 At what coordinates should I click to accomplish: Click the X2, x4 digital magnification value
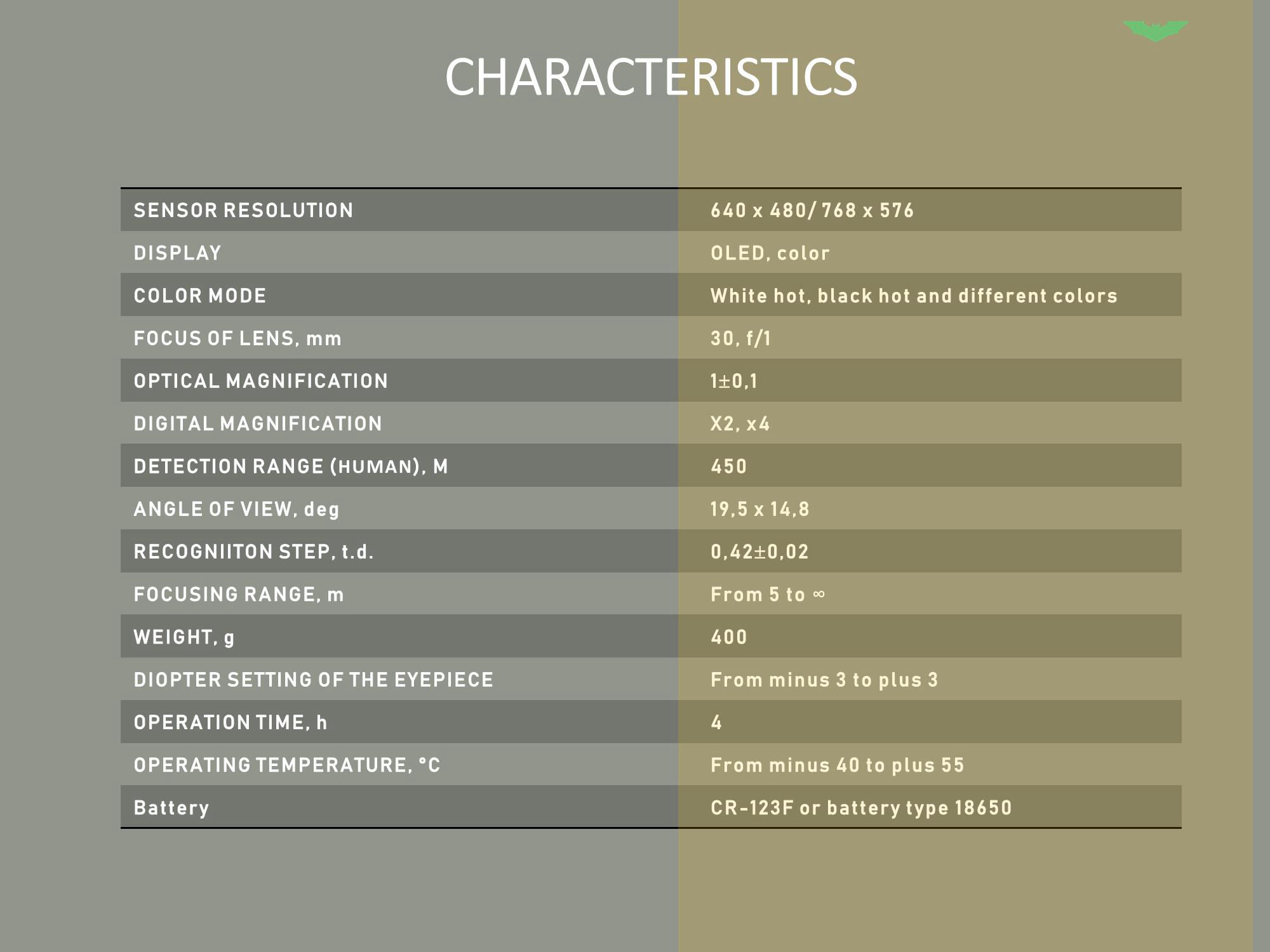coord(740,423)
